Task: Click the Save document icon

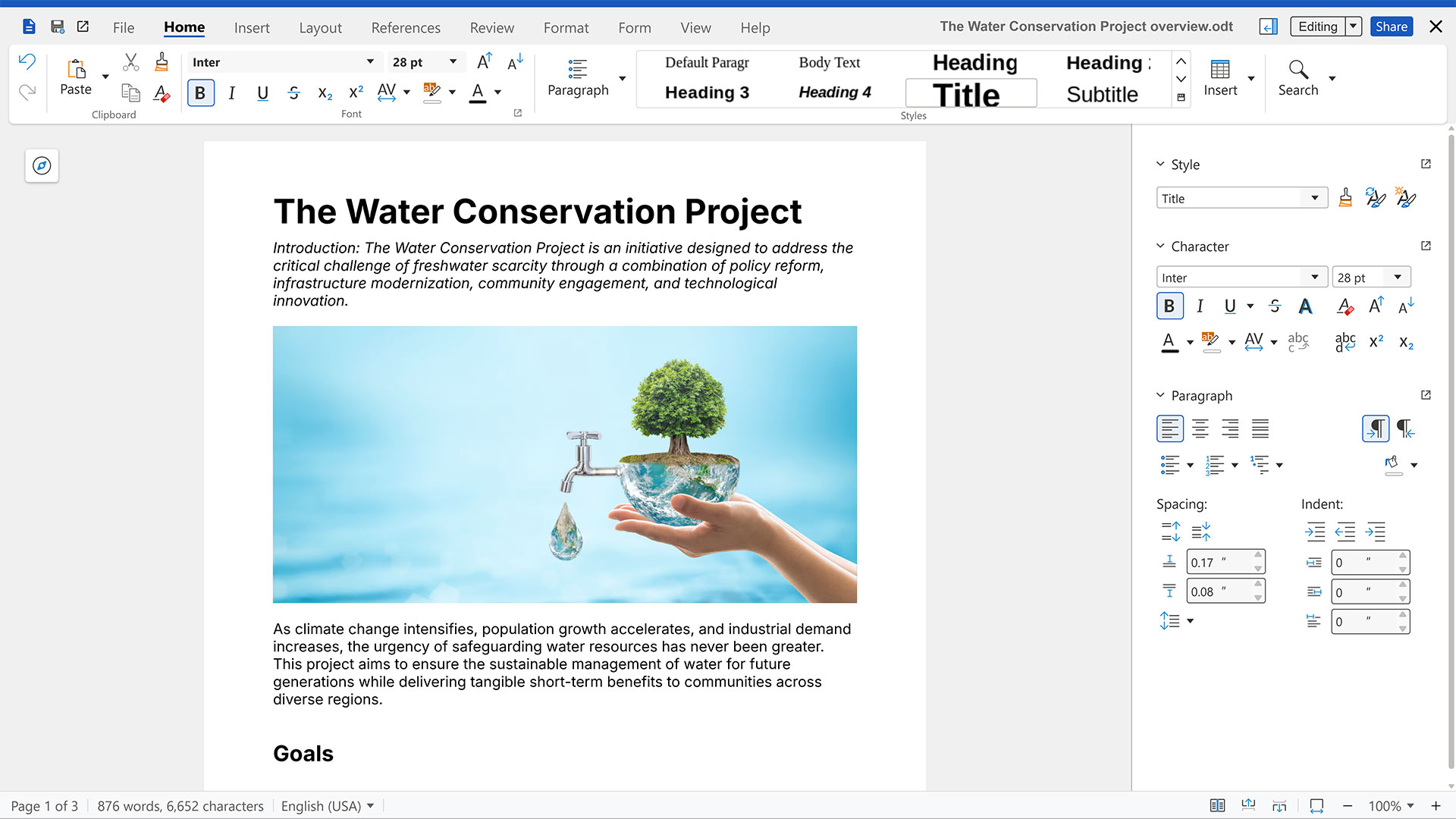Action: tap(57, 27)
